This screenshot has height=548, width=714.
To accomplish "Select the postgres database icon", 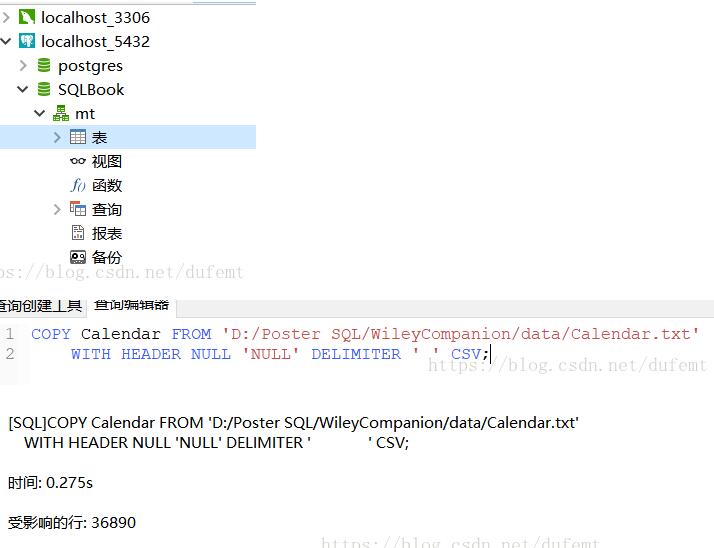I will pyautogui.click(x=44, y=65).
